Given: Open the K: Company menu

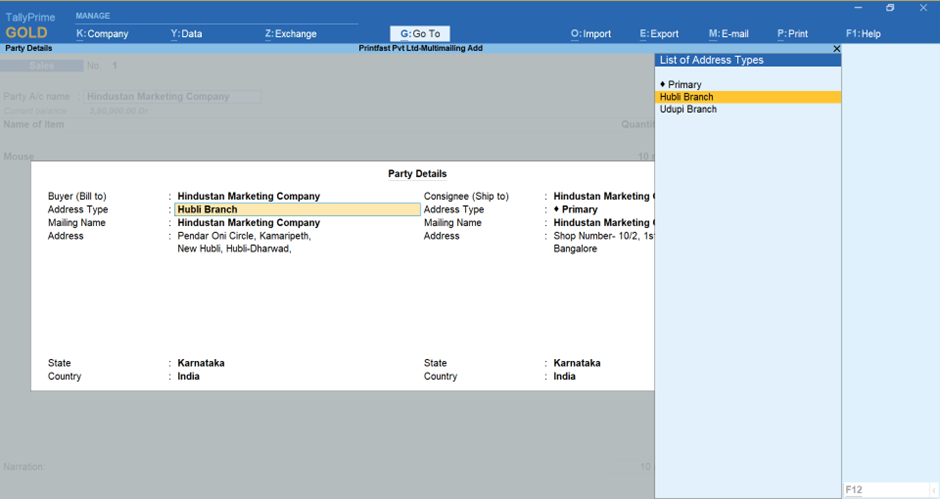Looking at the screenshot, I should 102,34.
